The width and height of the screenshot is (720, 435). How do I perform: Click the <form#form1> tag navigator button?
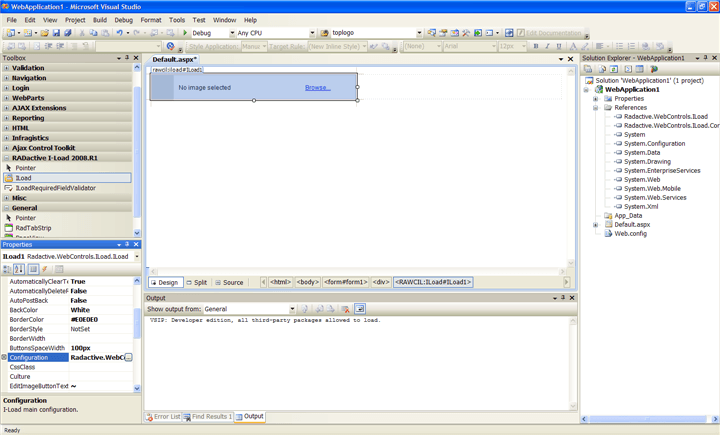click(x=346, y=282)
